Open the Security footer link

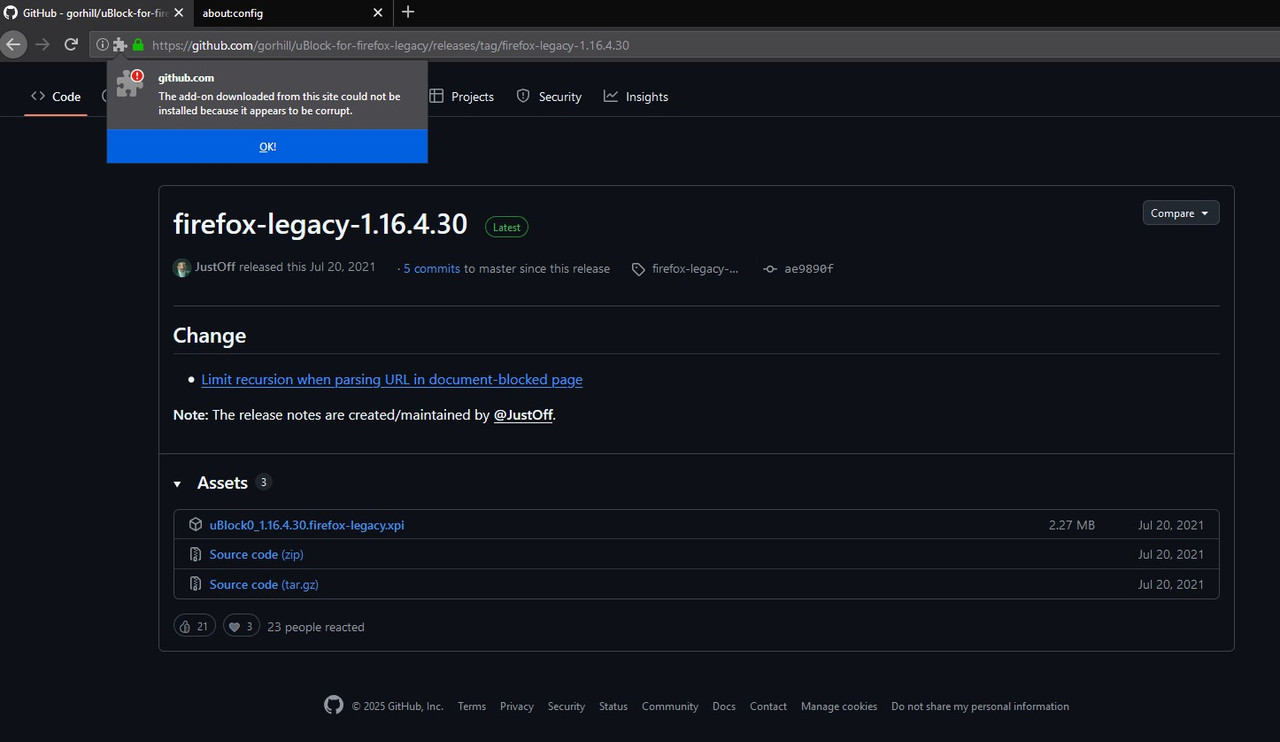point(566,706)
